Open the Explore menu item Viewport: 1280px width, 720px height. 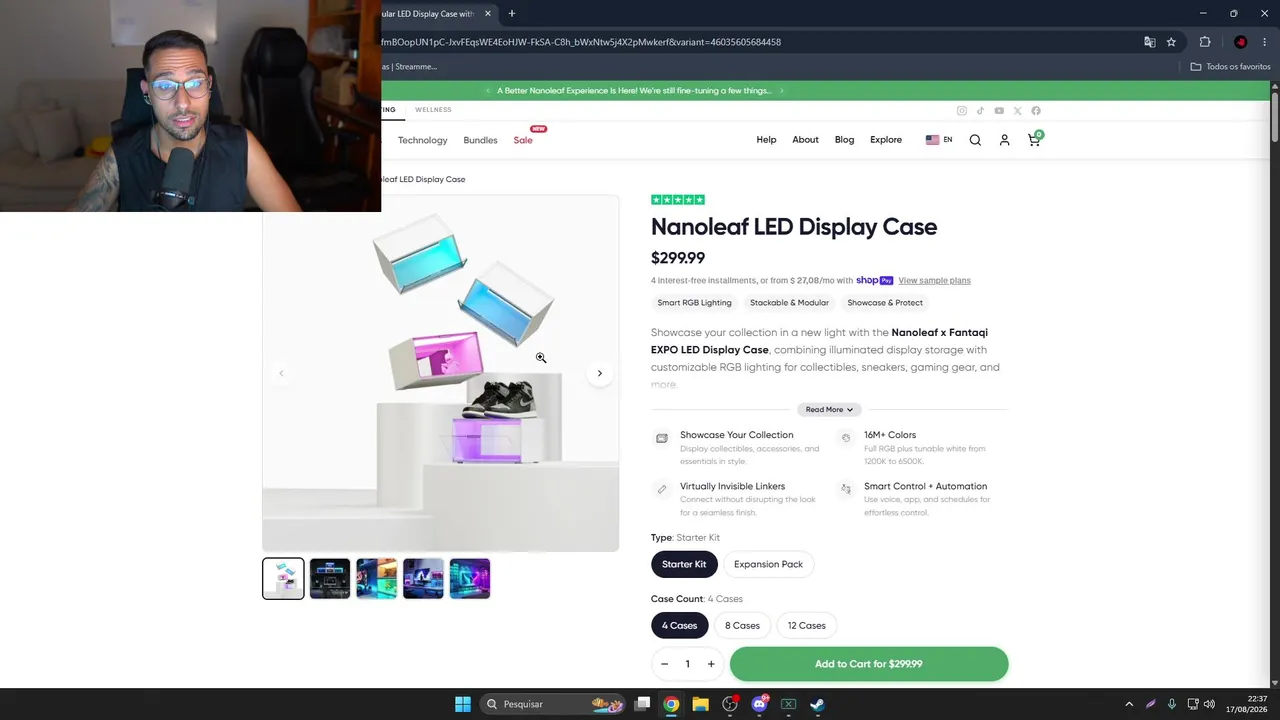[886, 140]
